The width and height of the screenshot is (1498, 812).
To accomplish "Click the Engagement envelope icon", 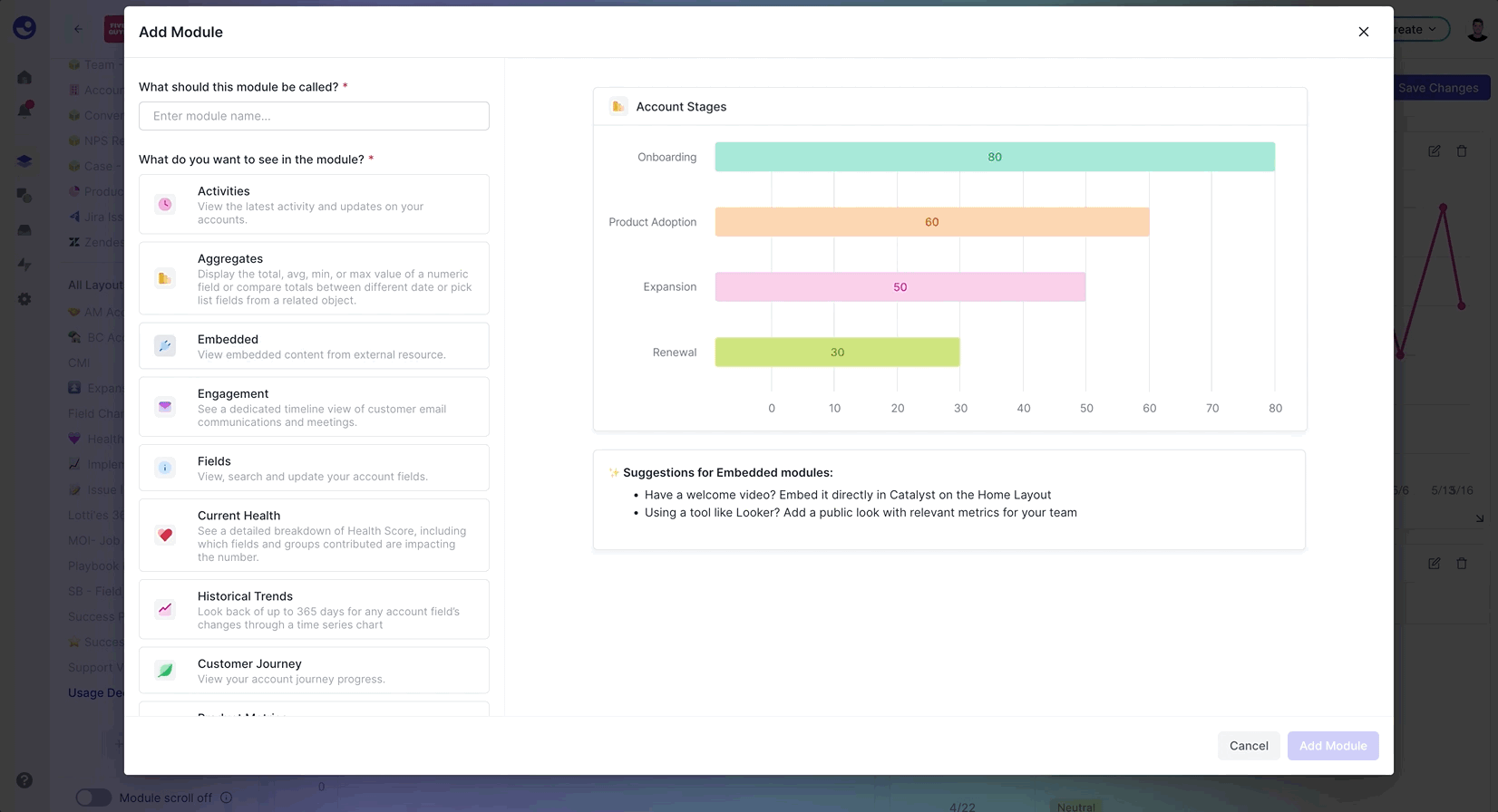I will (x=165, y=407).
